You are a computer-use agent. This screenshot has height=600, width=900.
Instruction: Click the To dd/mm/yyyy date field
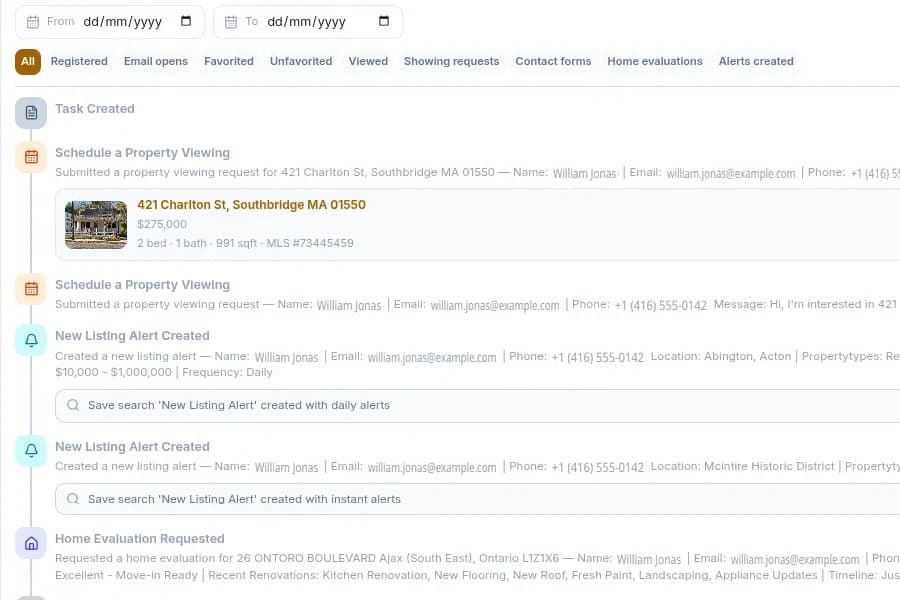[308, 22]
